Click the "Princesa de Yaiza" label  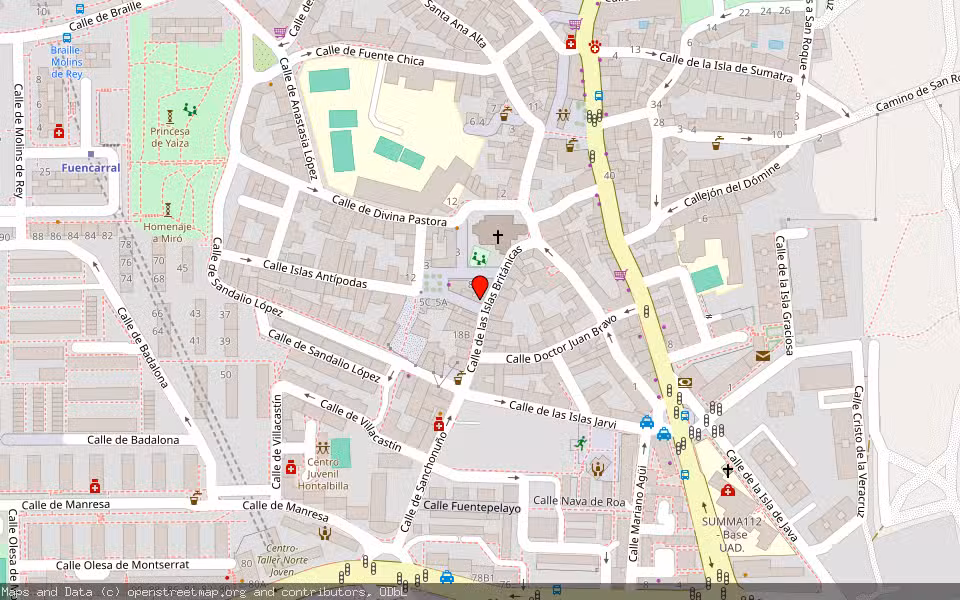pyautogui.click(x=170, y=137)
